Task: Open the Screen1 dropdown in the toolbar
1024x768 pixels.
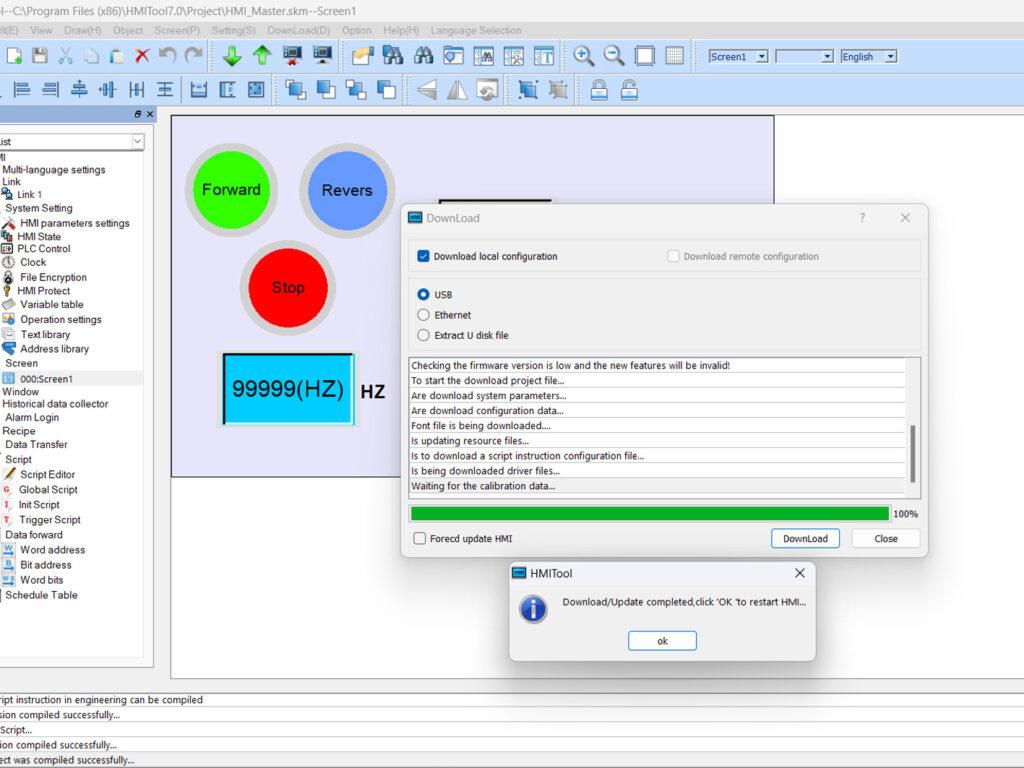Action: click(x=761, y=57)
